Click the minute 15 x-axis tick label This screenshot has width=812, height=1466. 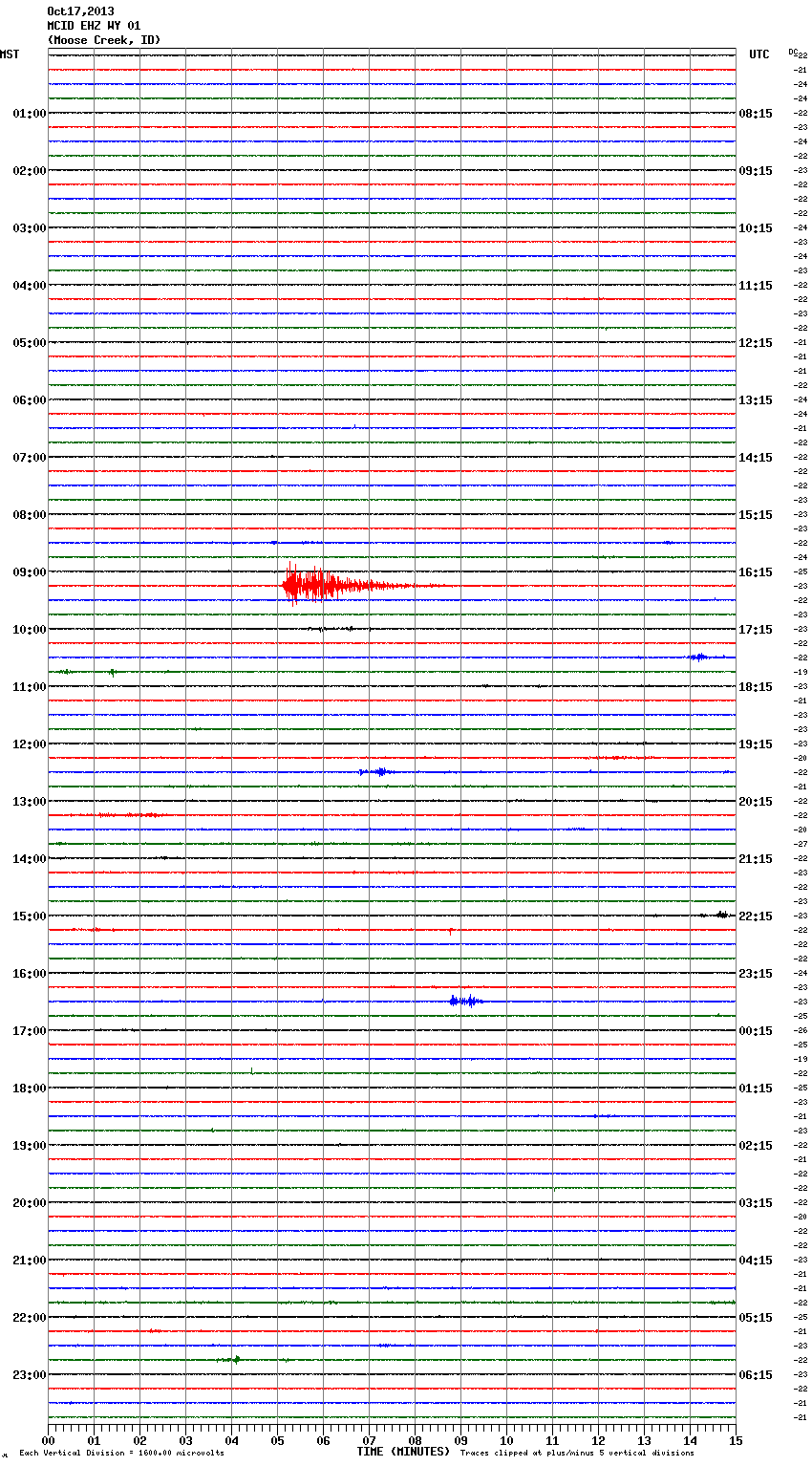736,1440
